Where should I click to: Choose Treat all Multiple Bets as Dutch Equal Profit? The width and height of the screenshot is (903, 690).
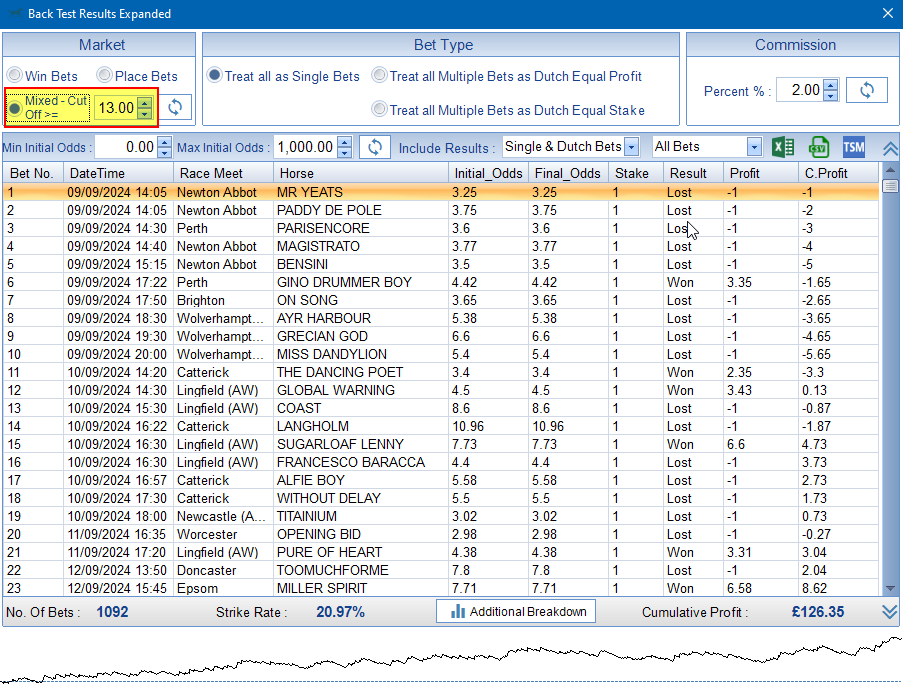pos(380,76)
